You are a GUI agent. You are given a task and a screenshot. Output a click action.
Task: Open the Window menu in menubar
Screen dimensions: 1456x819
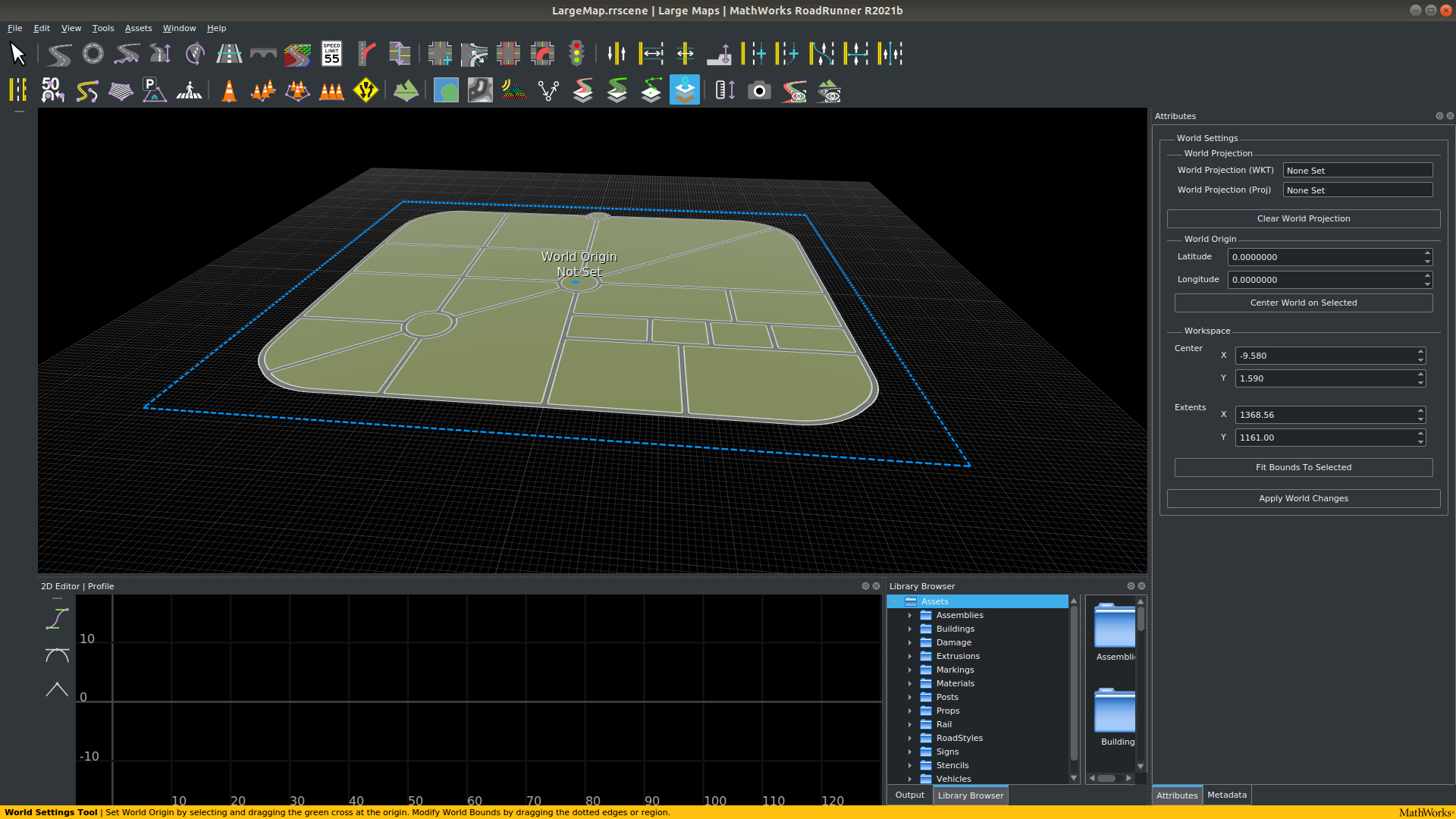[178, 28]
